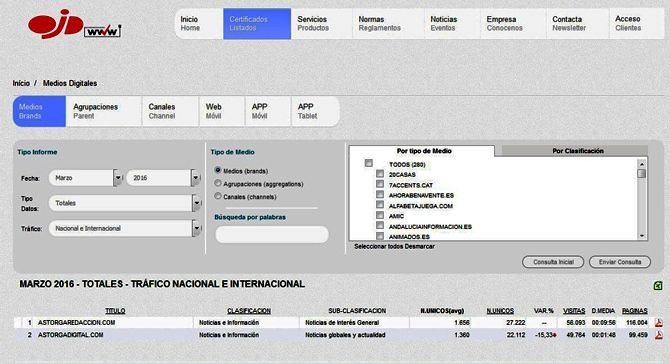Select Canales (channels) radio button
The height and width of the screenshot is (364, 670).
click(218, 196)
